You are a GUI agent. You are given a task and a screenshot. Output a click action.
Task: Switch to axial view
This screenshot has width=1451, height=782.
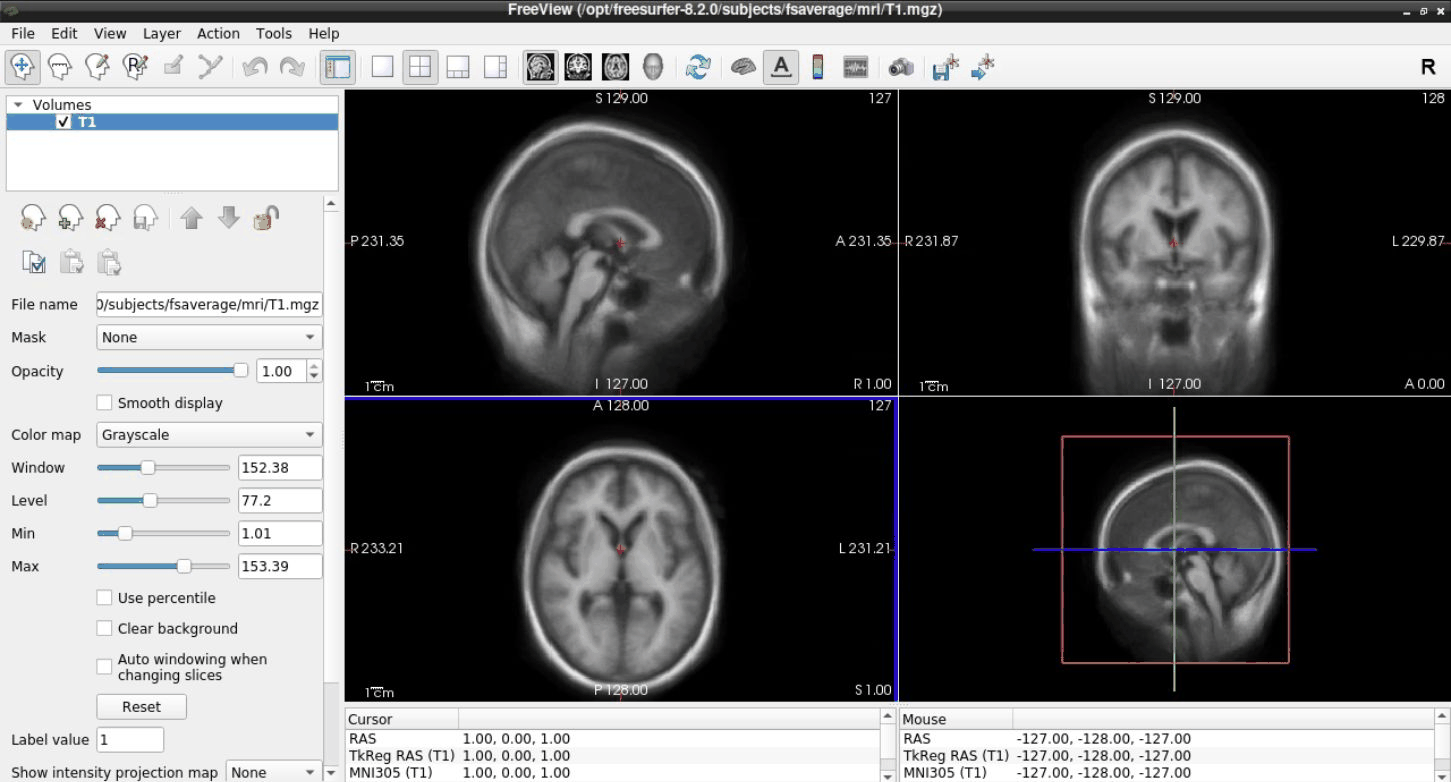615,67
